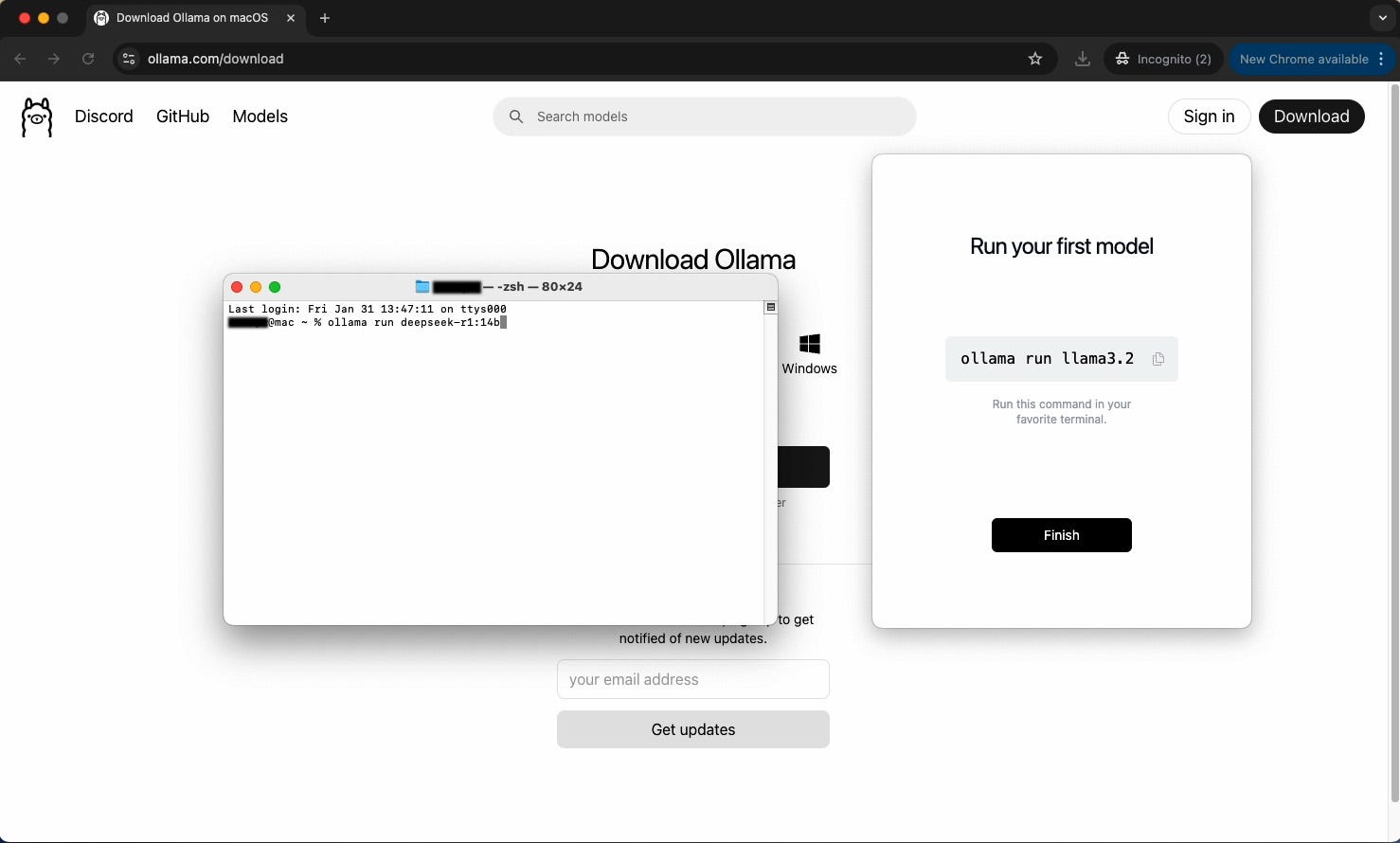Viewport: 1400px width, 843px height.
Task: Reload the ollama.com page
Action: [x=88, y=59]
